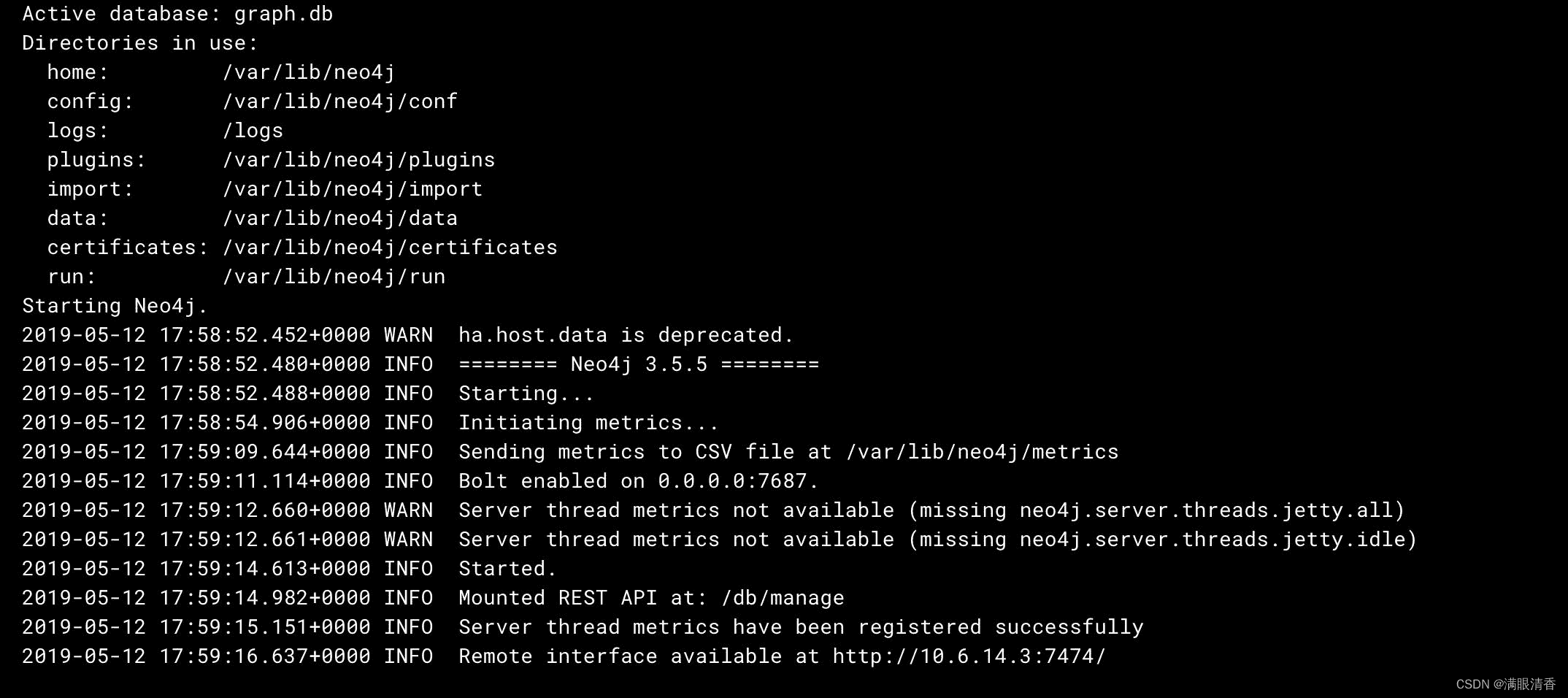The height and width of the screenshot is (698, 1568).
Task: Click the Bolt address 0.0.0.0:7687
Action: click(x=738, y=481)
